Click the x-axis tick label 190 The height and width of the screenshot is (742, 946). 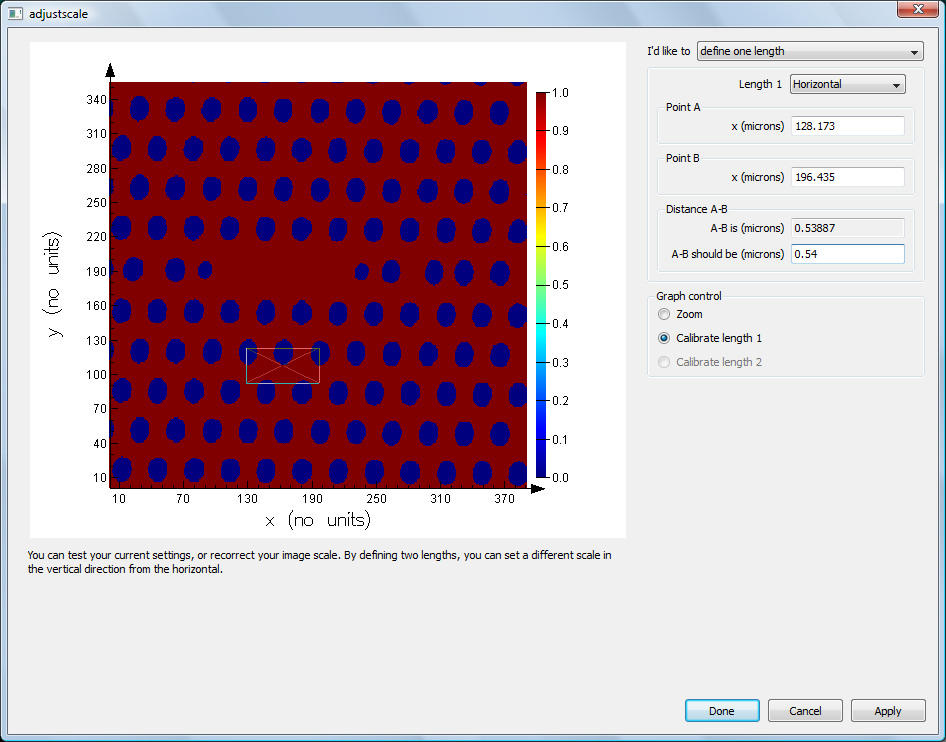click(312, 499)
